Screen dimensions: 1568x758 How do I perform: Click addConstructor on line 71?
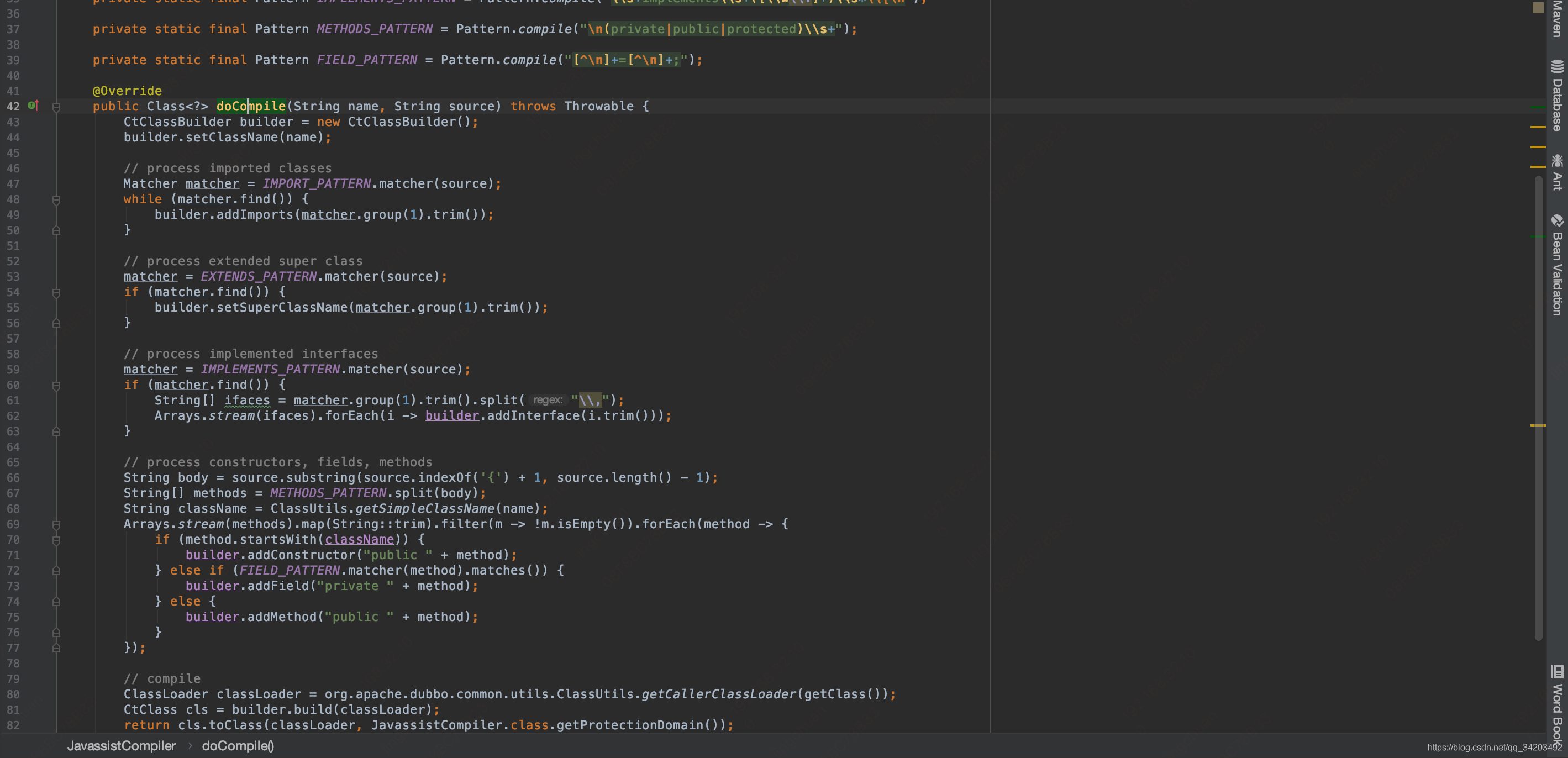301,555
